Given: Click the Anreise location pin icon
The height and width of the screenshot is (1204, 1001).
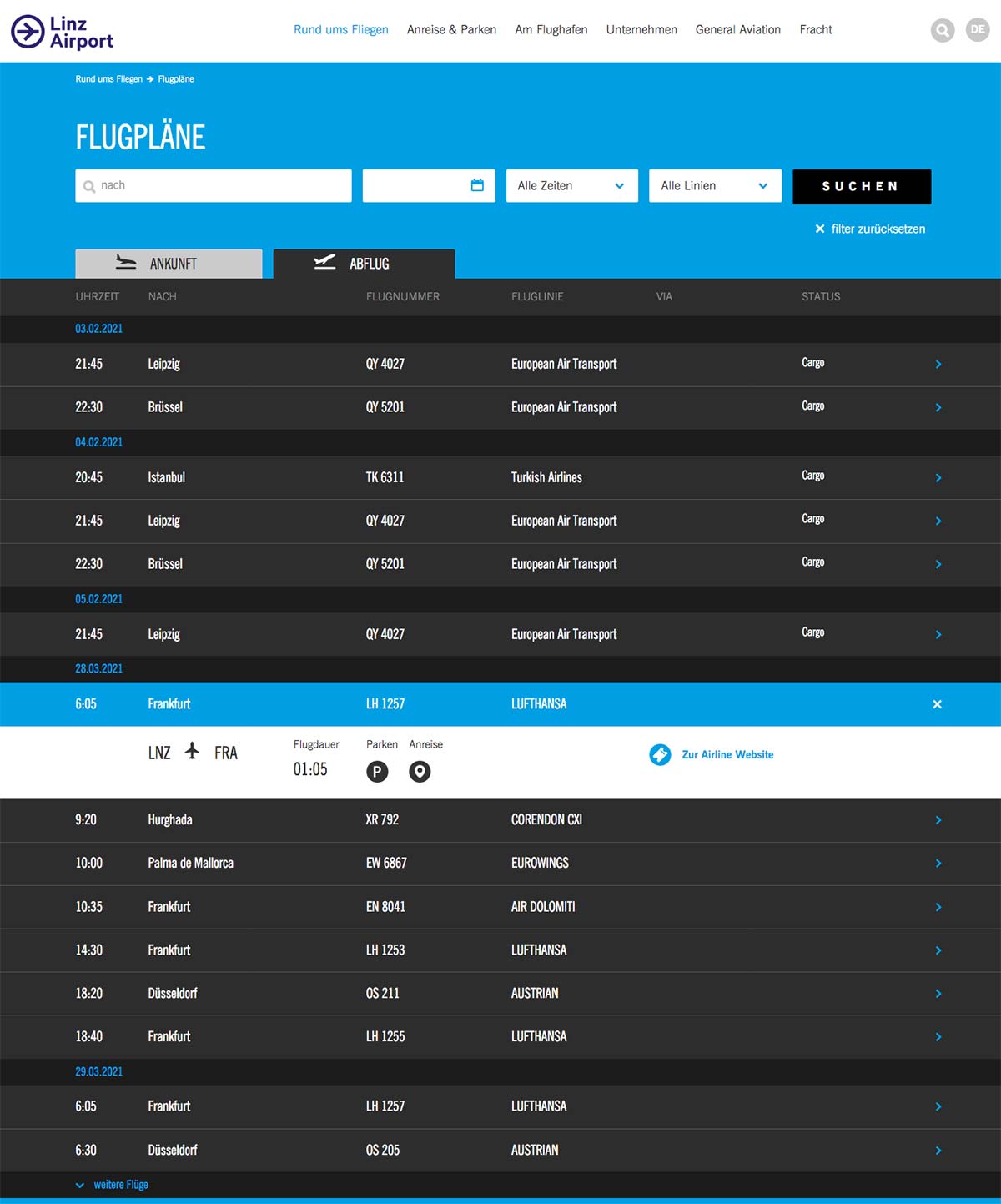Looking at the screenshot, I should (x=420, y=772).
